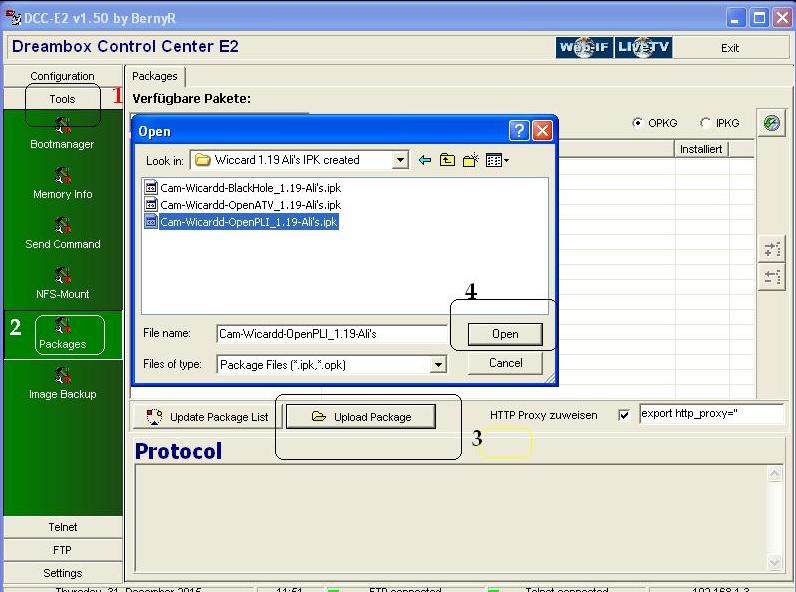Screen dimensions: 796x592
Task: Click the export http_proxy input field
Action: [x=712, y=414]
